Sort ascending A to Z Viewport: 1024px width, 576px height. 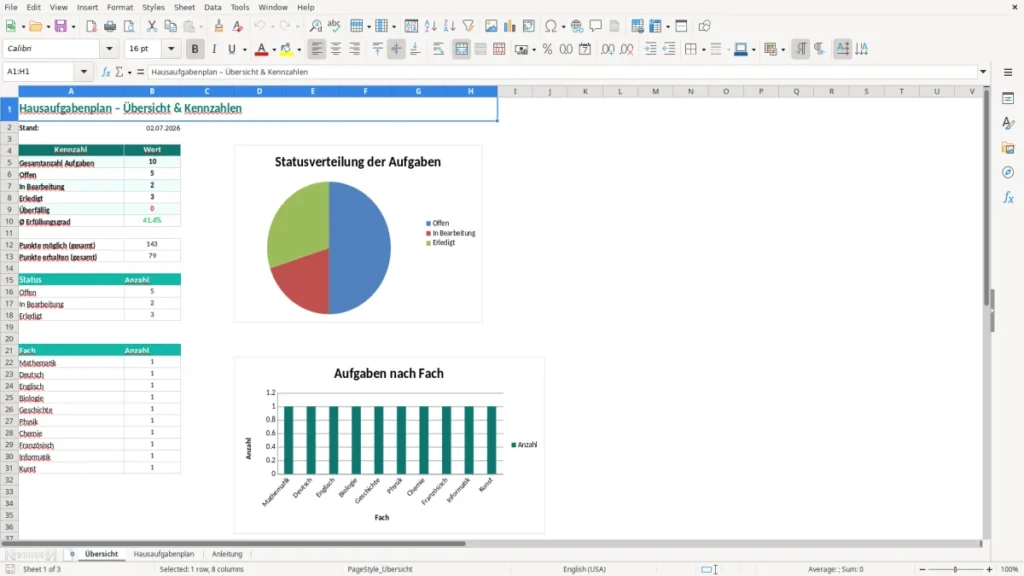coord(430,26)
